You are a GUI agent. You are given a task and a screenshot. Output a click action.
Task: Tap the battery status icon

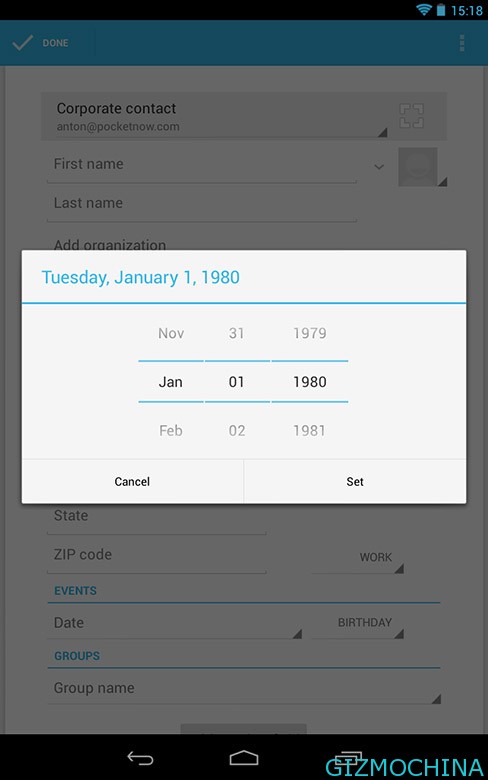[x=441, y=9]
